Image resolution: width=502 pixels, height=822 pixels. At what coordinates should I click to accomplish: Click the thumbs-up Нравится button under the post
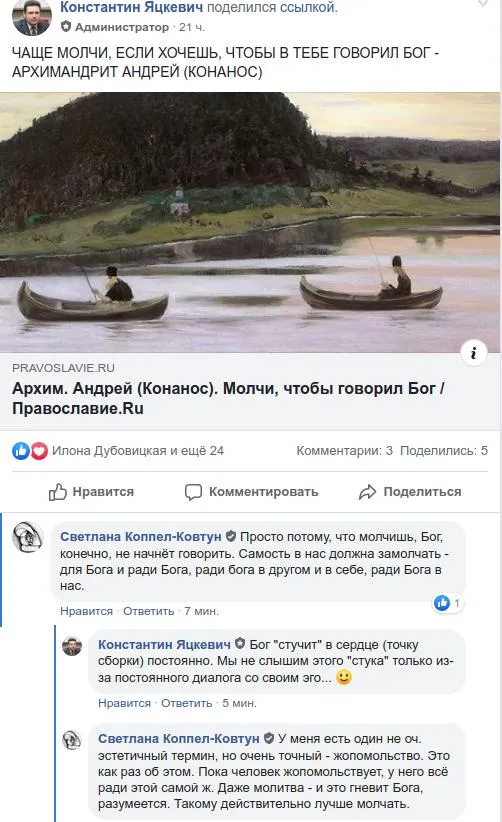click(92, 492)
